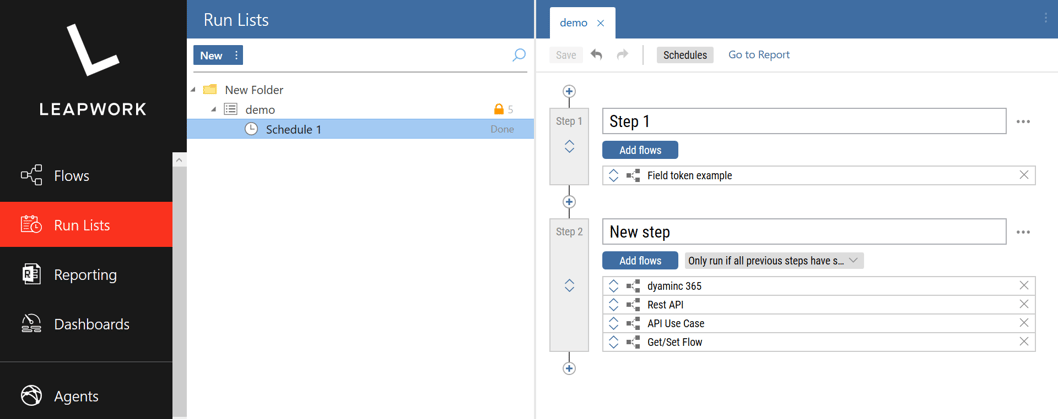Viewport: 1058px width, 419px height.
Task: Open the Reporting section icon
Action: coord(31,275)
